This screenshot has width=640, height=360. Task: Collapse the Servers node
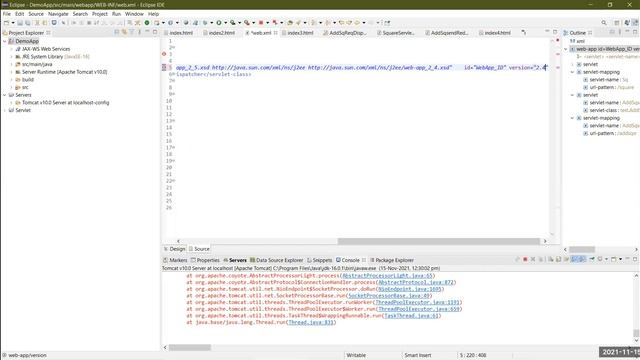(4, 95)
